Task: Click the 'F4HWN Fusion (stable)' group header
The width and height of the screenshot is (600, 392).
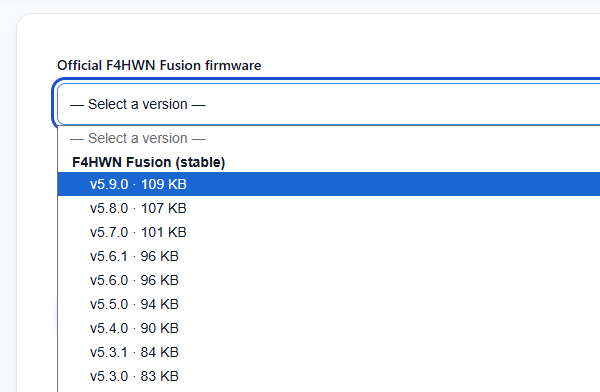Action: coord(148,162)
